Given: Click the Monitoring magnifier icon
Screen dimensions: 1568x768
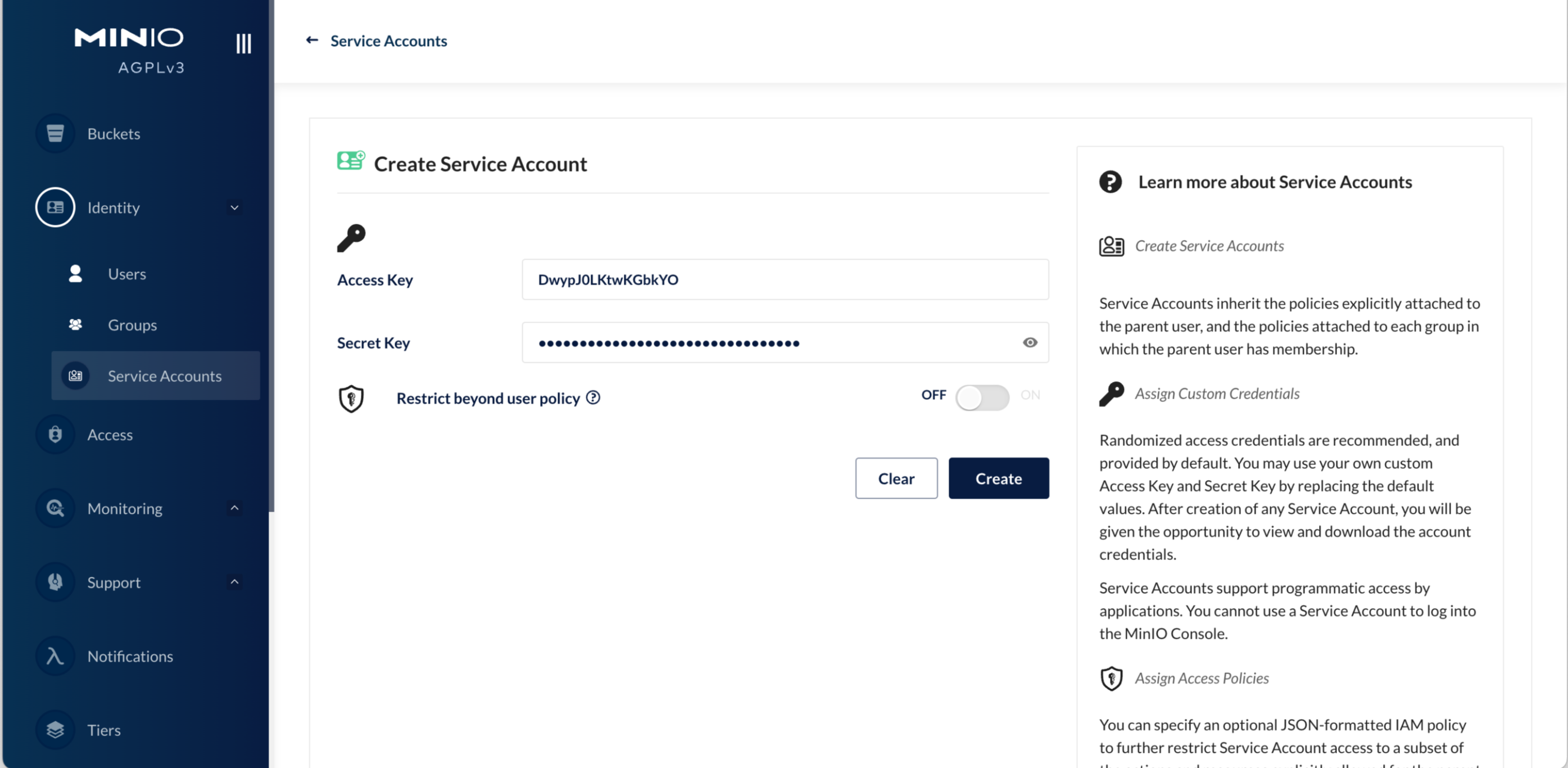Looking at the screenshot, I should coord(55,508).
